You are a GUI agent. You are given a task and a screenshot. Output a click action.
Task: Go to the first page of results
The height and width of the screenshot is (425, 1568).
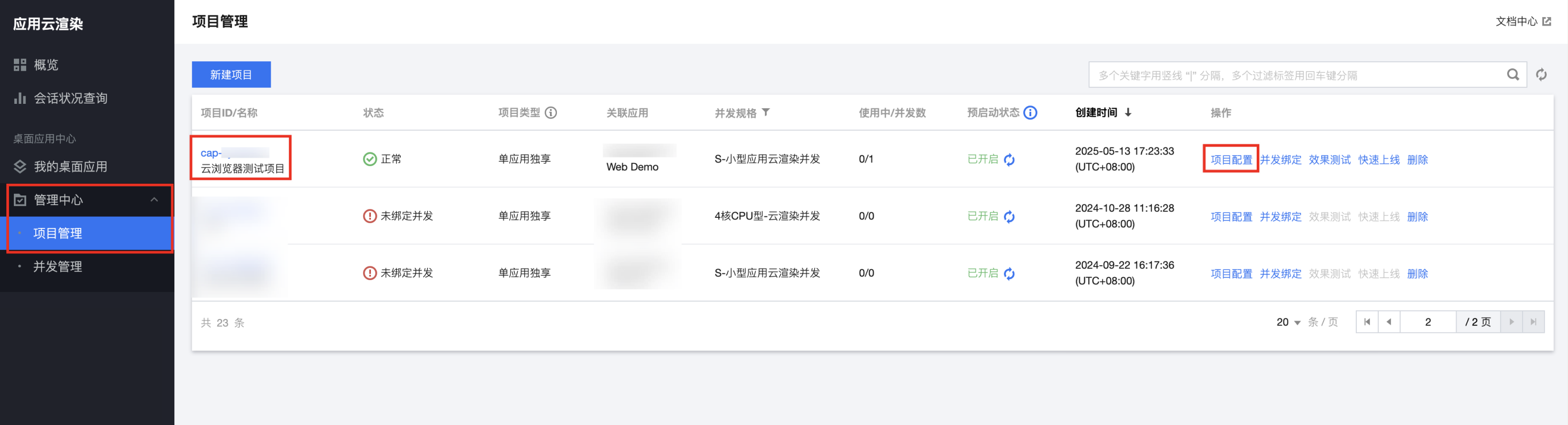click(1367, 322)
